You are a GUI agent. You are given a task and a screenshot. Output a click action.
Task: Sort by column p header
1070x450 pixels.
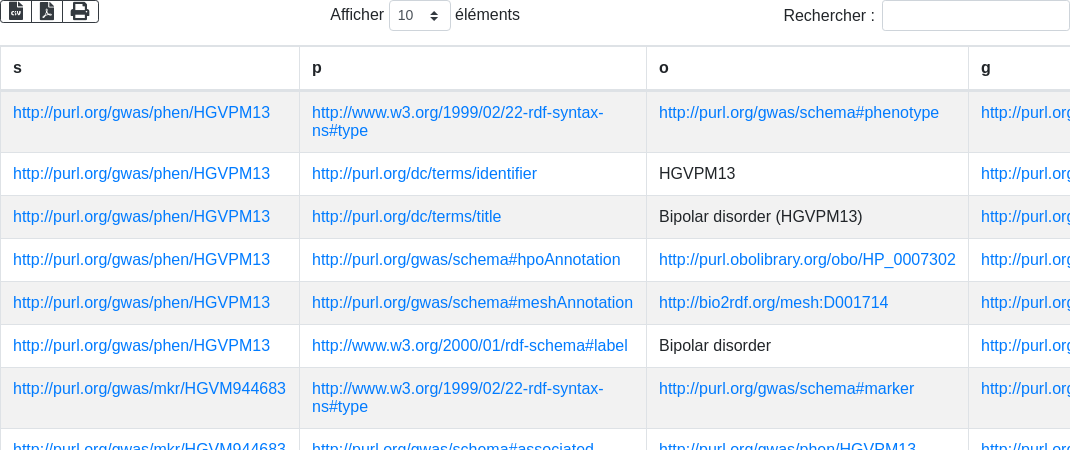(x=473, y=68)
